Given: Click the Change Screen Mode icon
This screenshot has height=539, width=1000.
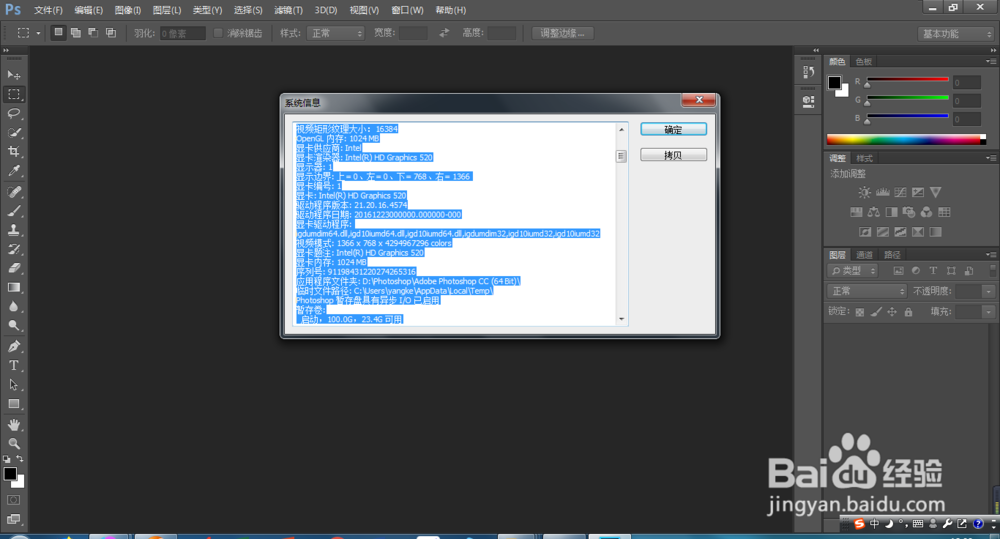Looking at the screenshot, I should (x=13, y=519).
